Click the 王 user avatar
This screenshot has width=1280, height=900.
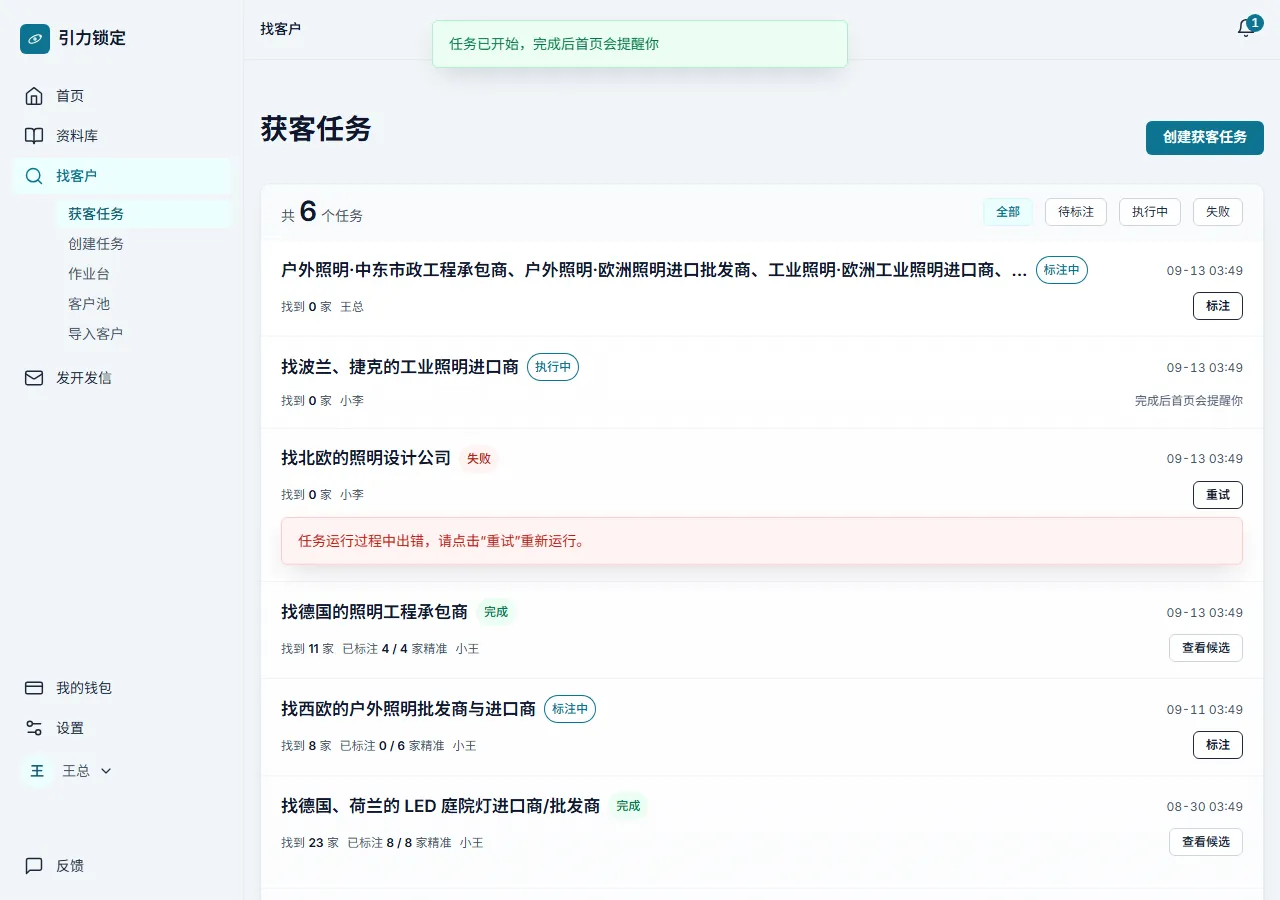[x=37, y=771]
